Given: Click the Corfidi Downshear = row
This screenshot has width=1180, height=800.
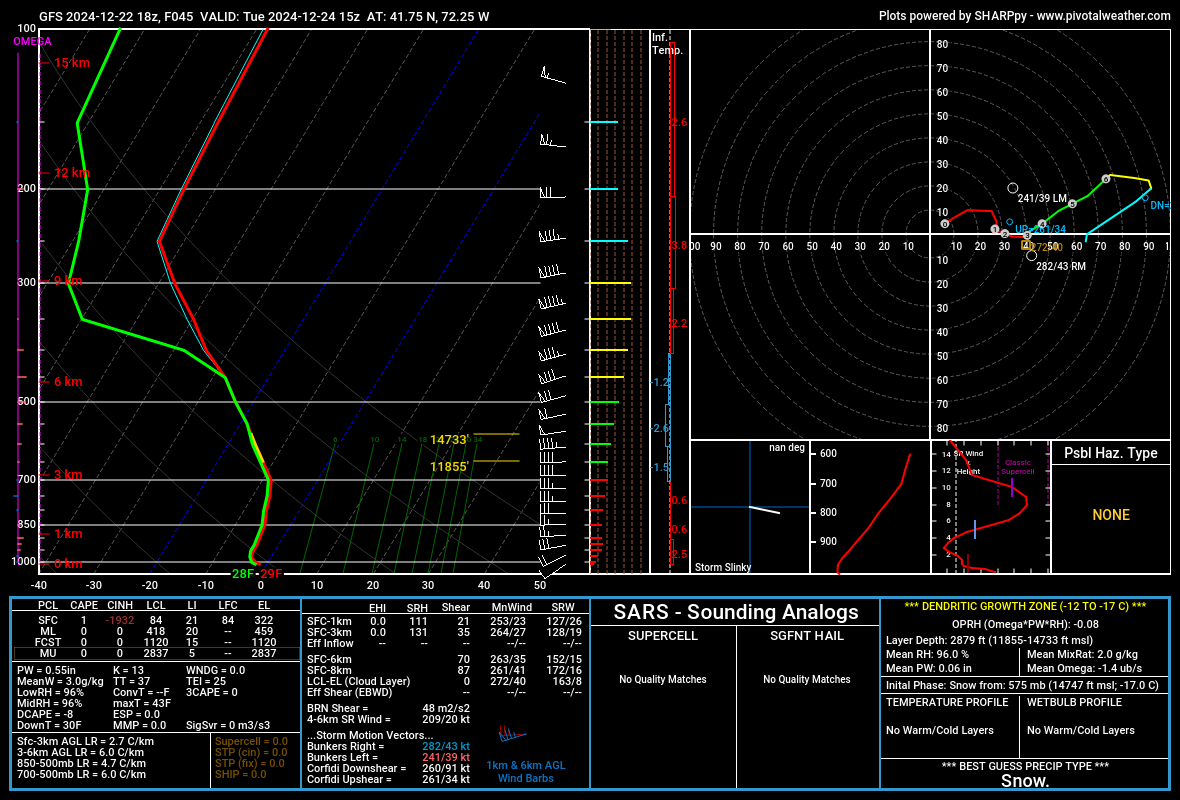Looking at the screenshot, I should pos(388,768).
